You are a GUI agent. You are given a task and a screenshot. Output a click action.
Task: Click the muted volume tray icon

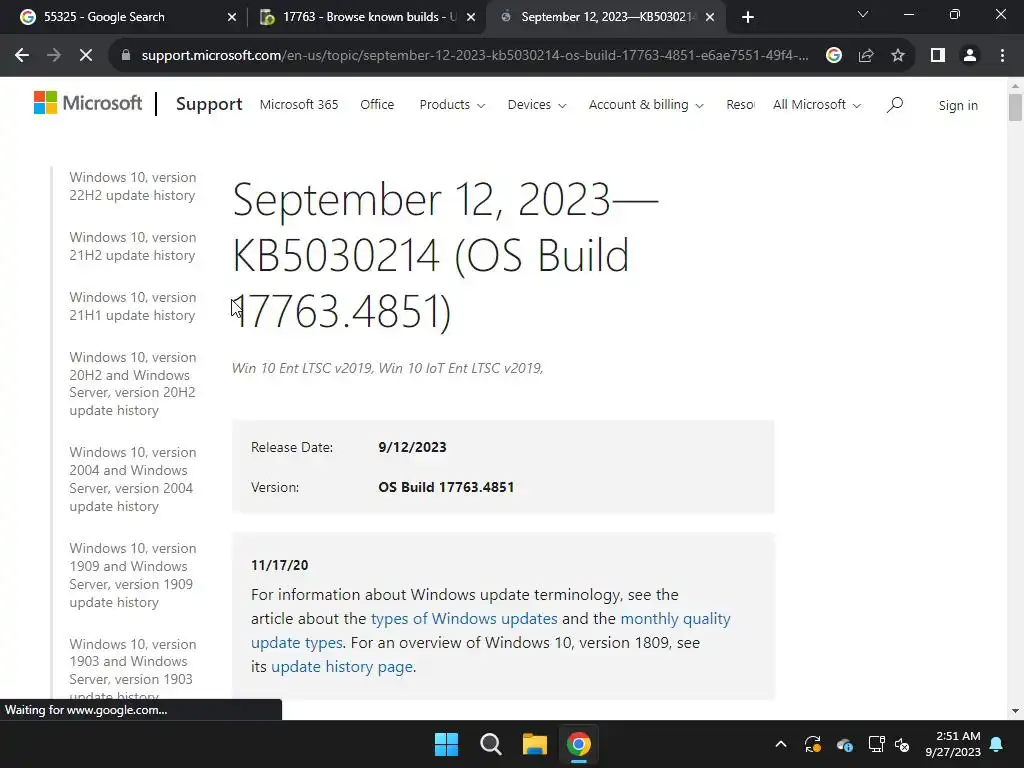(x=902, y=744)
